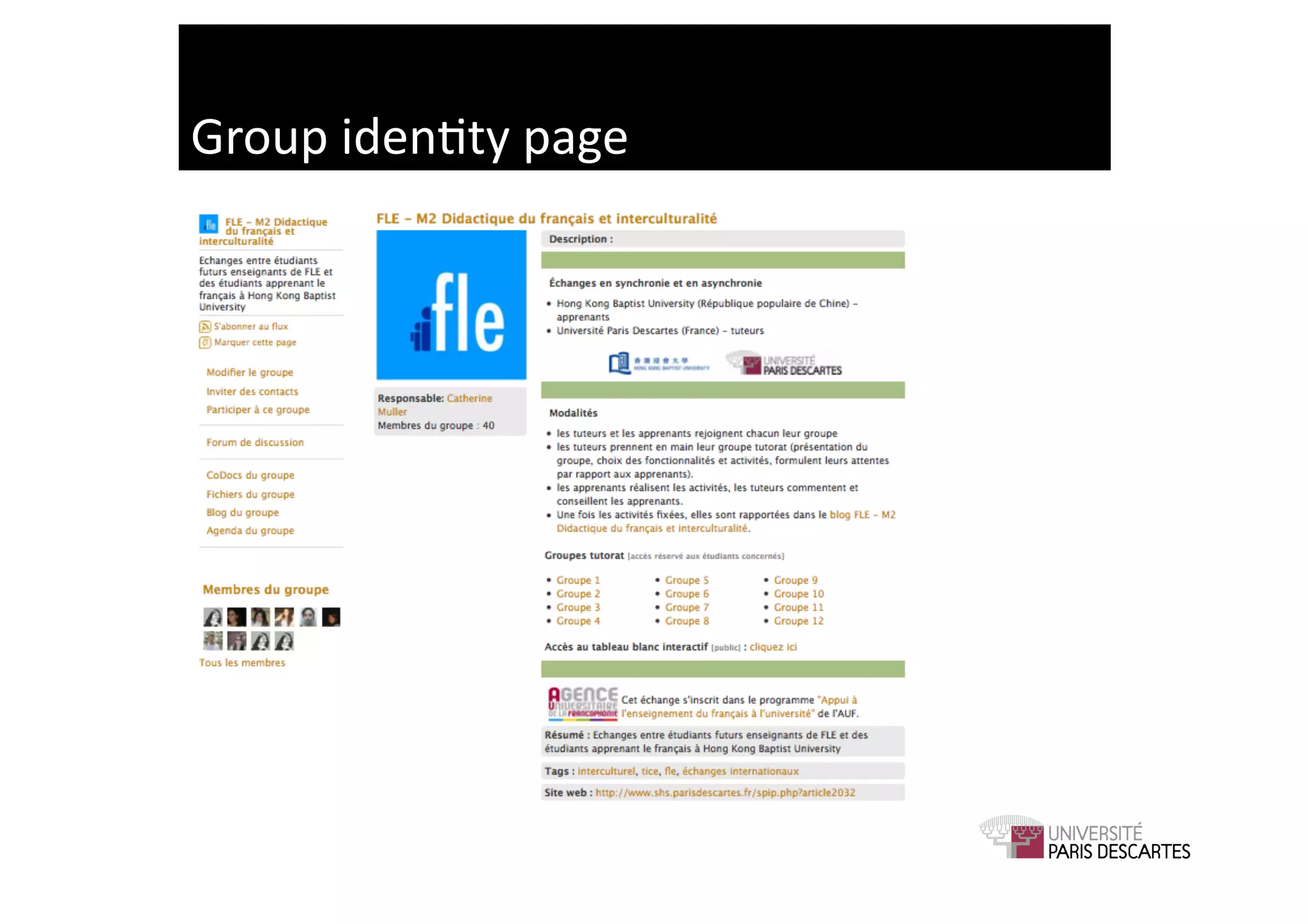1308x924 pixels.
Task: Click the Description : header bar
Action: pyautogui.click(x=723, y=239)
